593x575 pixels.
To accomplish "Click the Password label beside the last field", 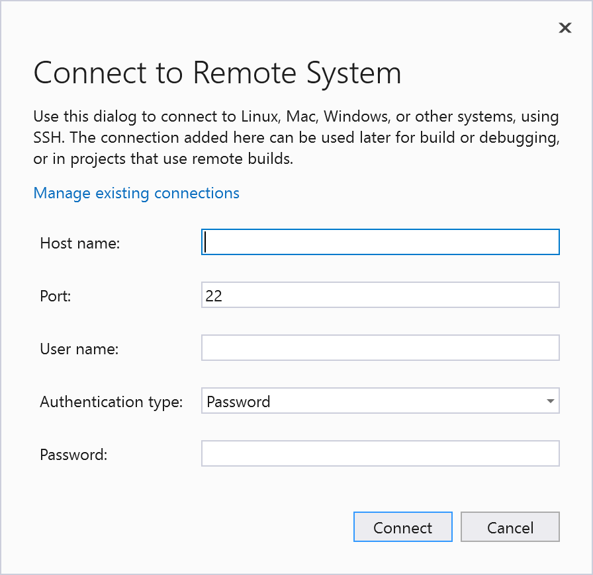I will click(73, 454).
